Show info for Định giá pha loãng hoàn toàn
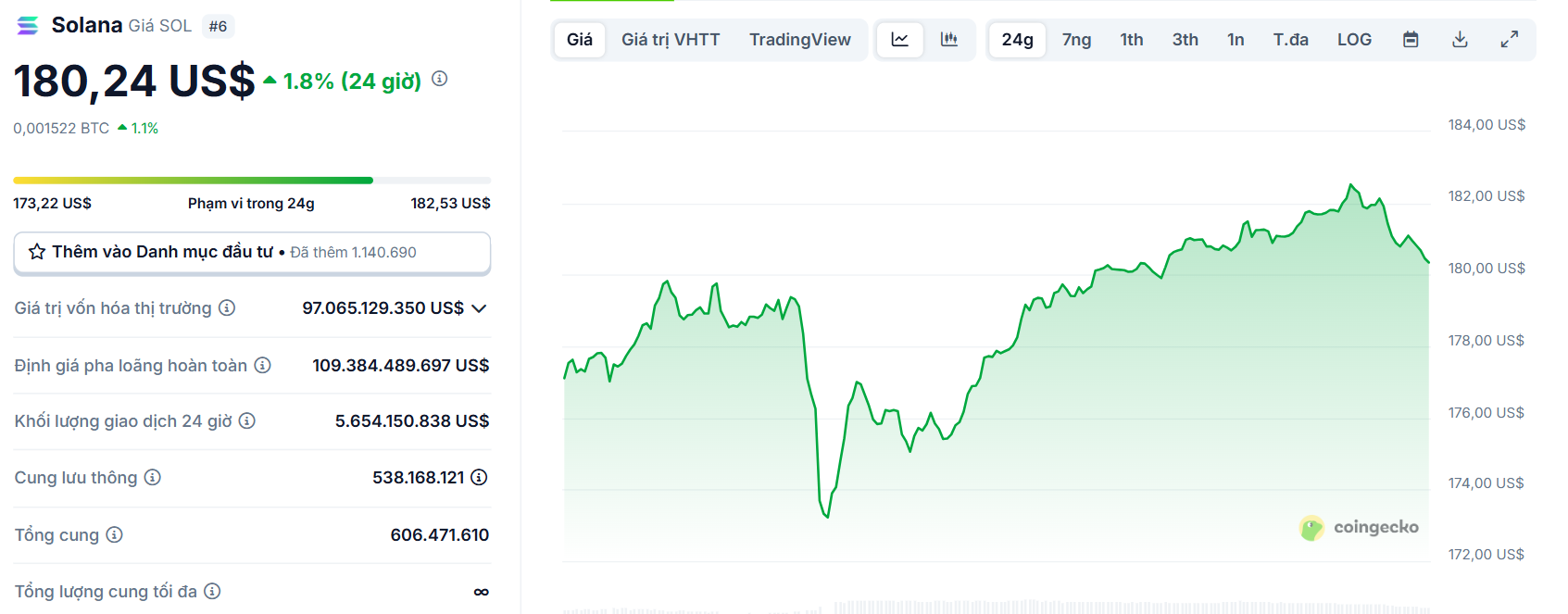This screenshot has width=1568, height=614. (x=263, y=365)
